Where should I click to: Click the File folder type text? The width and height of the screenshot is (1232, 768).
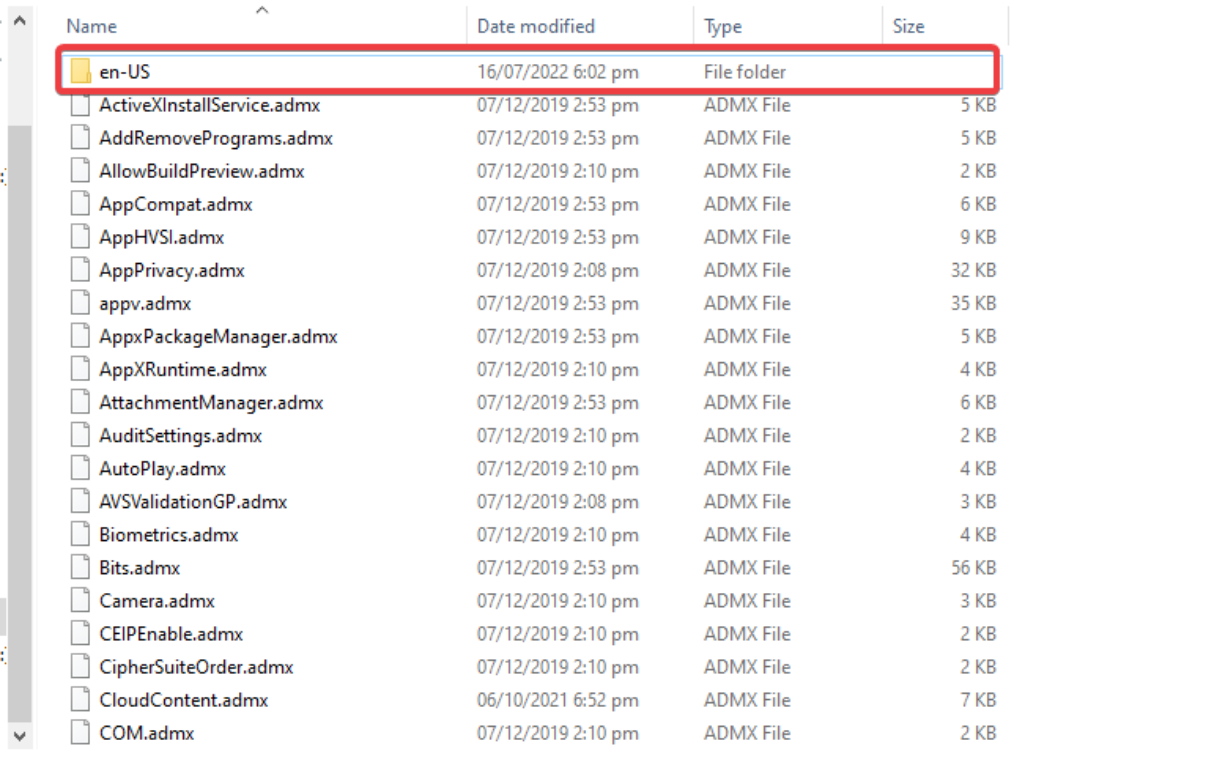745,72
